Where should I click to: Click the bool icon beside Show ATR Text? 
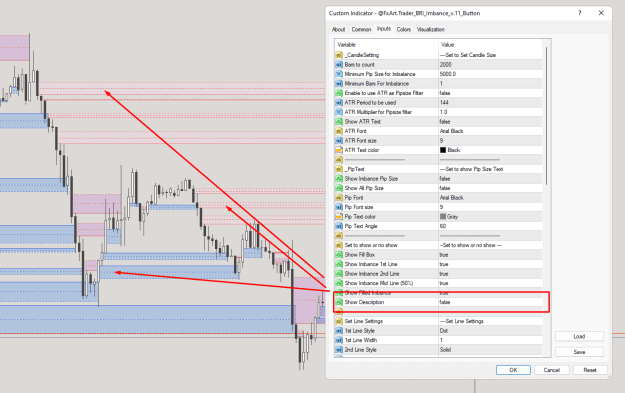point(339,122)
